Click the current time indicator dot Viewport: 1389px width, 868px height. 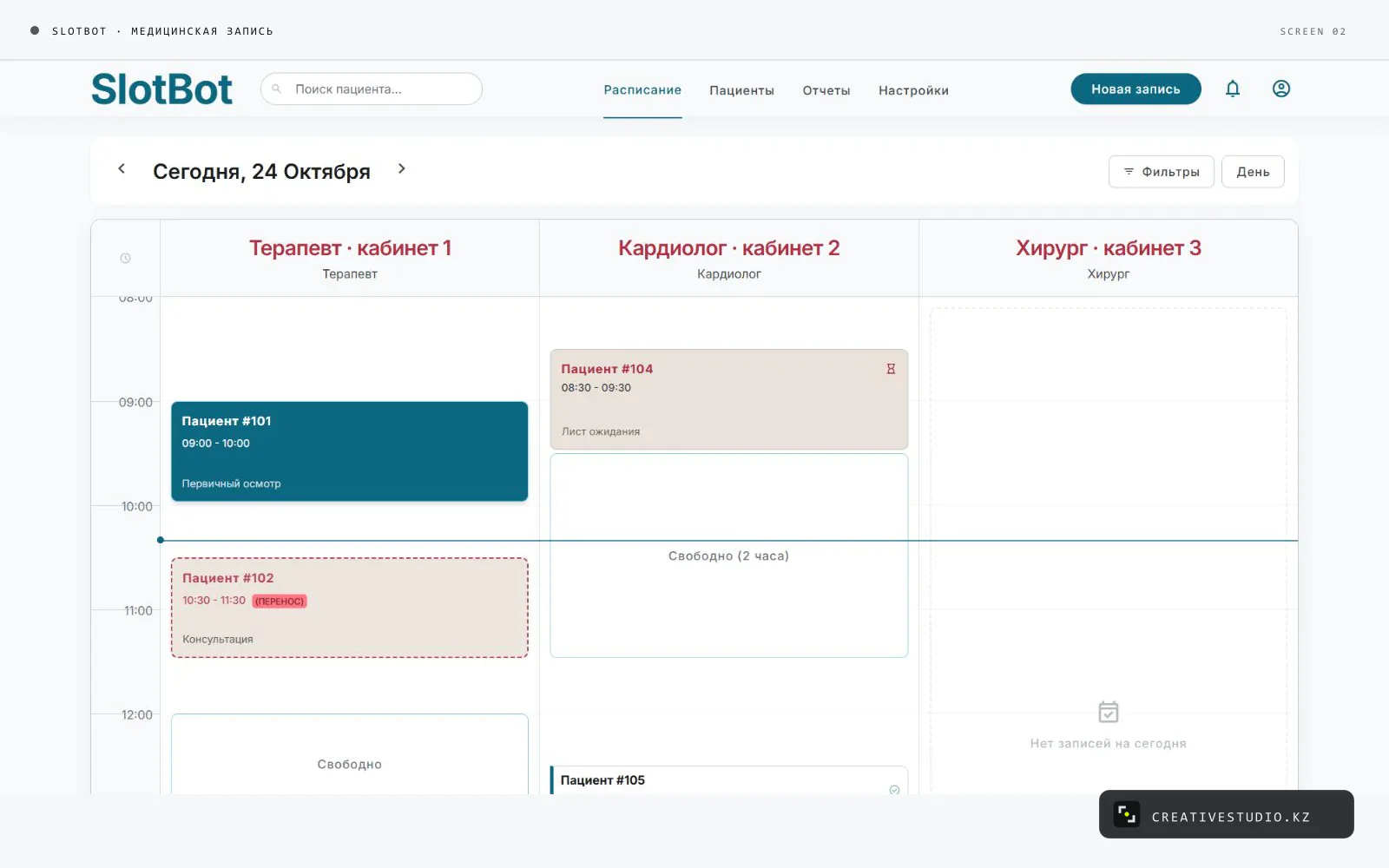pos(161,540)
